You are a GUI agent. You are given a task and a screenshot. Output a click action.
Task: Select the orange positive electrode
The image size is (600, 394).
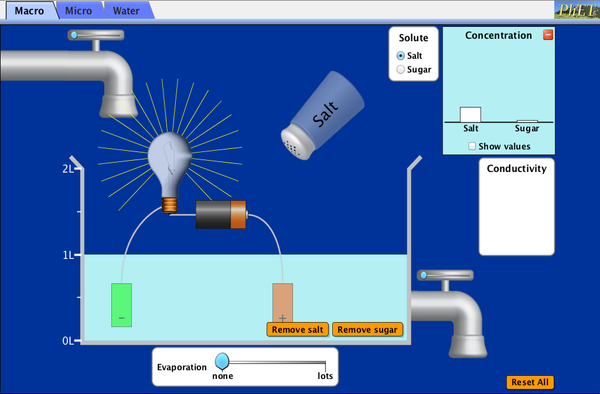coord(283,303)
